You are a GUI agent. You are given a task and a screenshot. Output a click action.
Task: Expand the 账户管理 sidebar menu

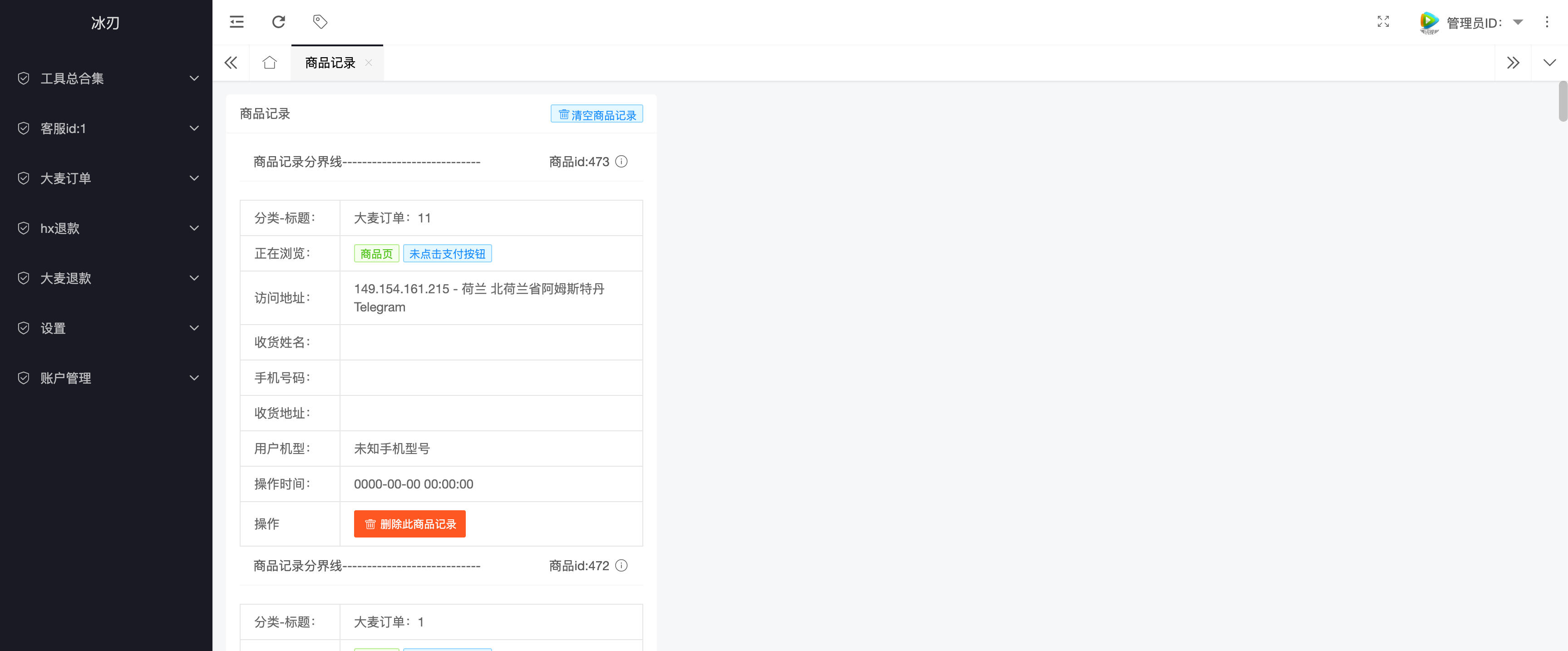pyautogui.click(x=106, y=378)
